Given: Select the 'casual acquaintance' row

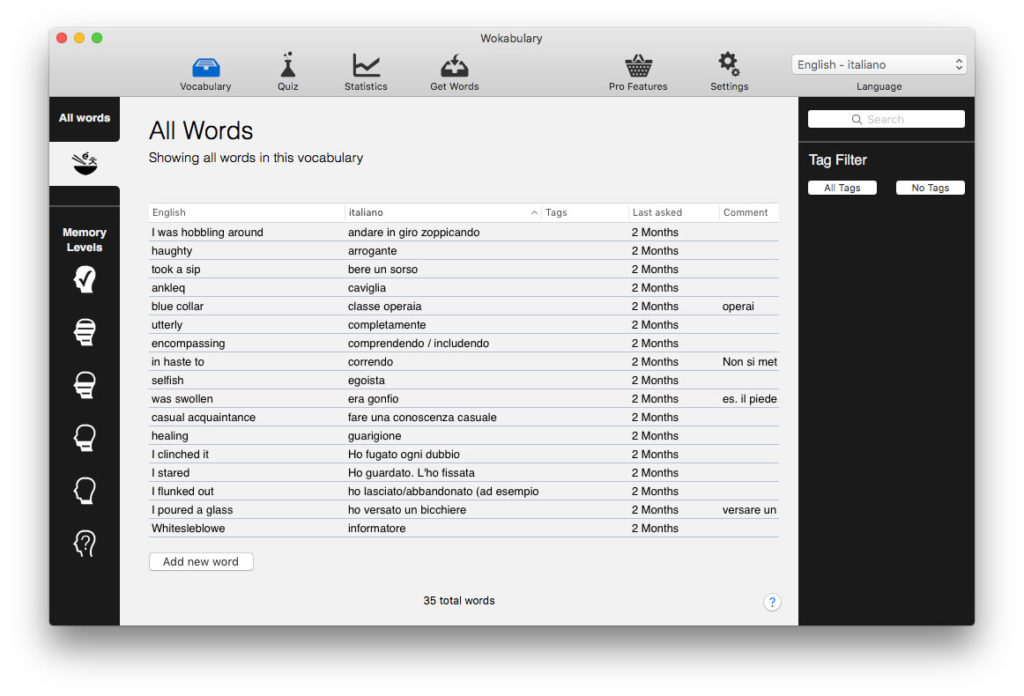Looking at the screenshot, I should click(x=464, y=417).
